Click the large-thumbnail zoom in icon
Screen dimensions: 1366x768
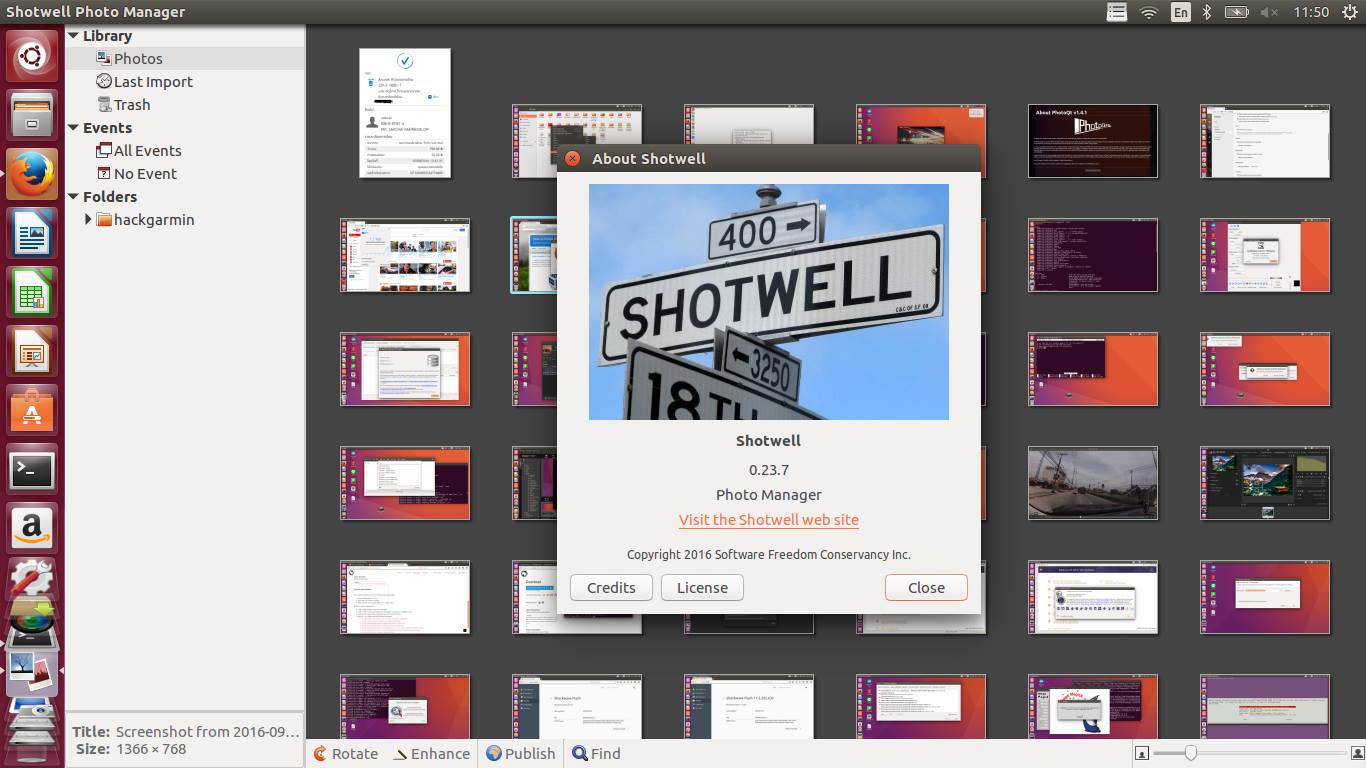1357,753
